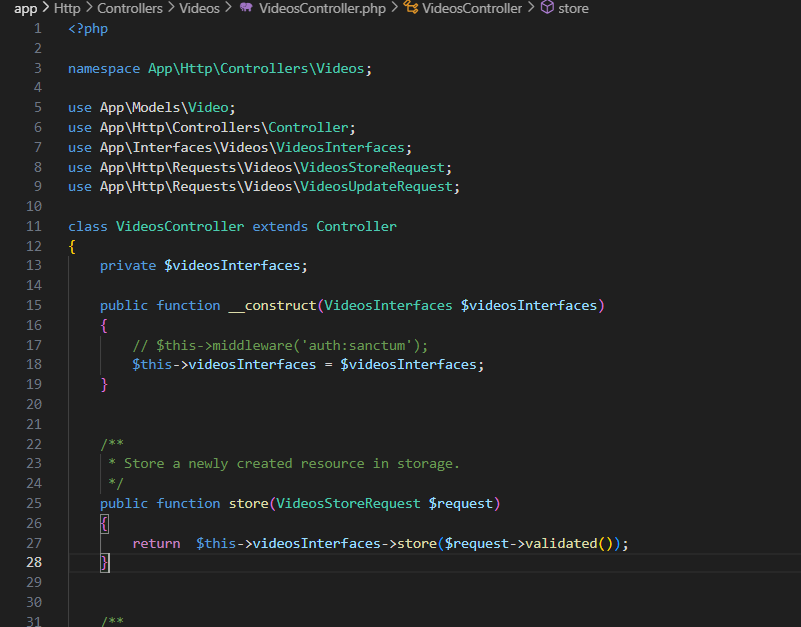Click the commented middleware 'auth:sanctum' line
The height and width of the screenshot is (627, 801).
point(280,345)
